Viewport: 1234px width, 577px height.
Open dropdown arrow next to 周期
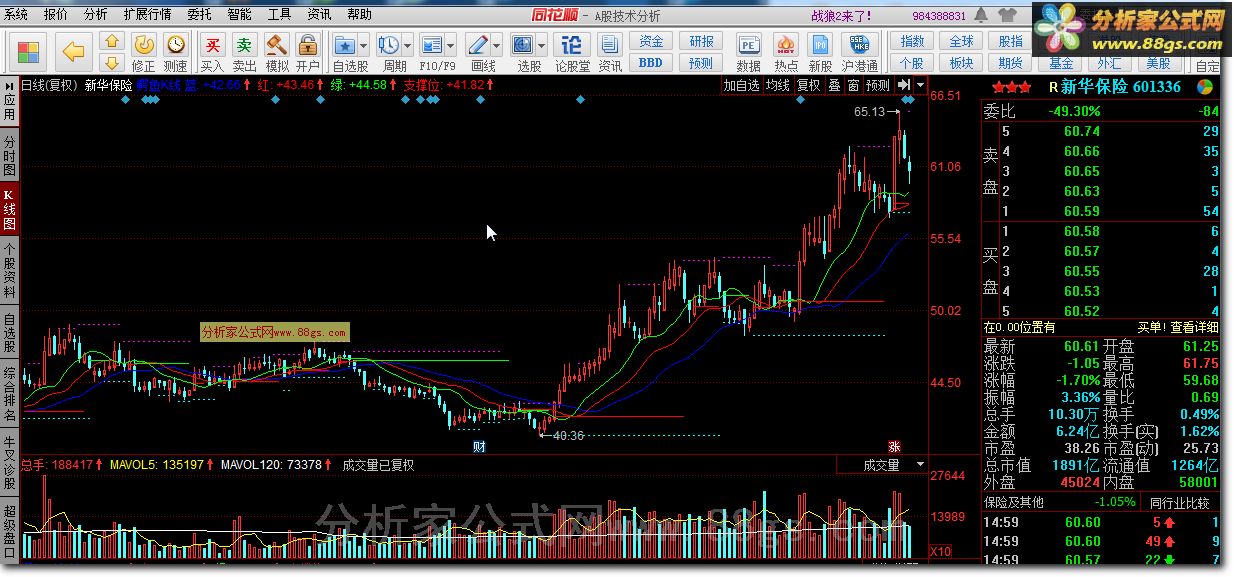coord(408,46)
